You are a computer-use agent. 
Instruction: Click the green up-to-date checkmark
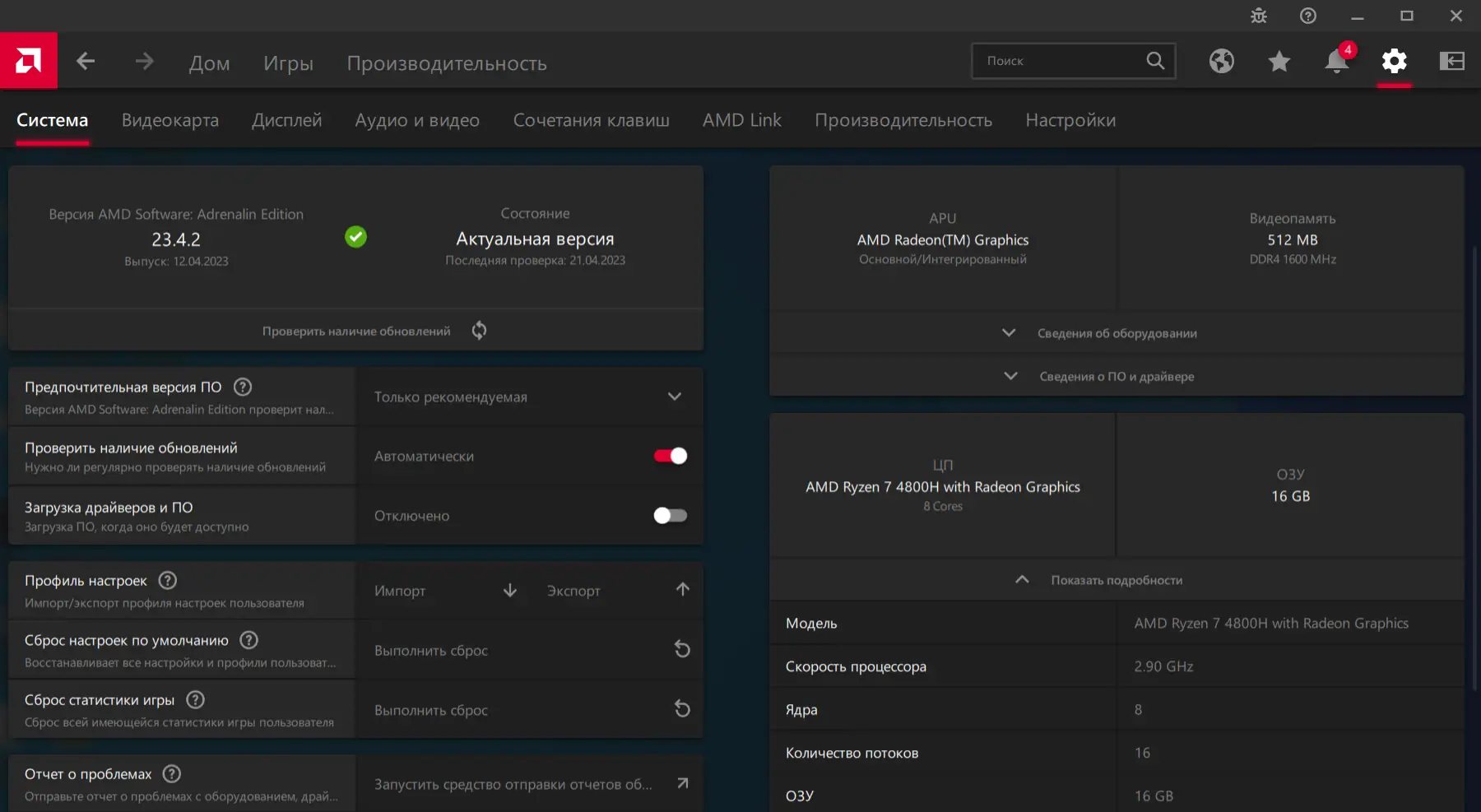[355, 237]
